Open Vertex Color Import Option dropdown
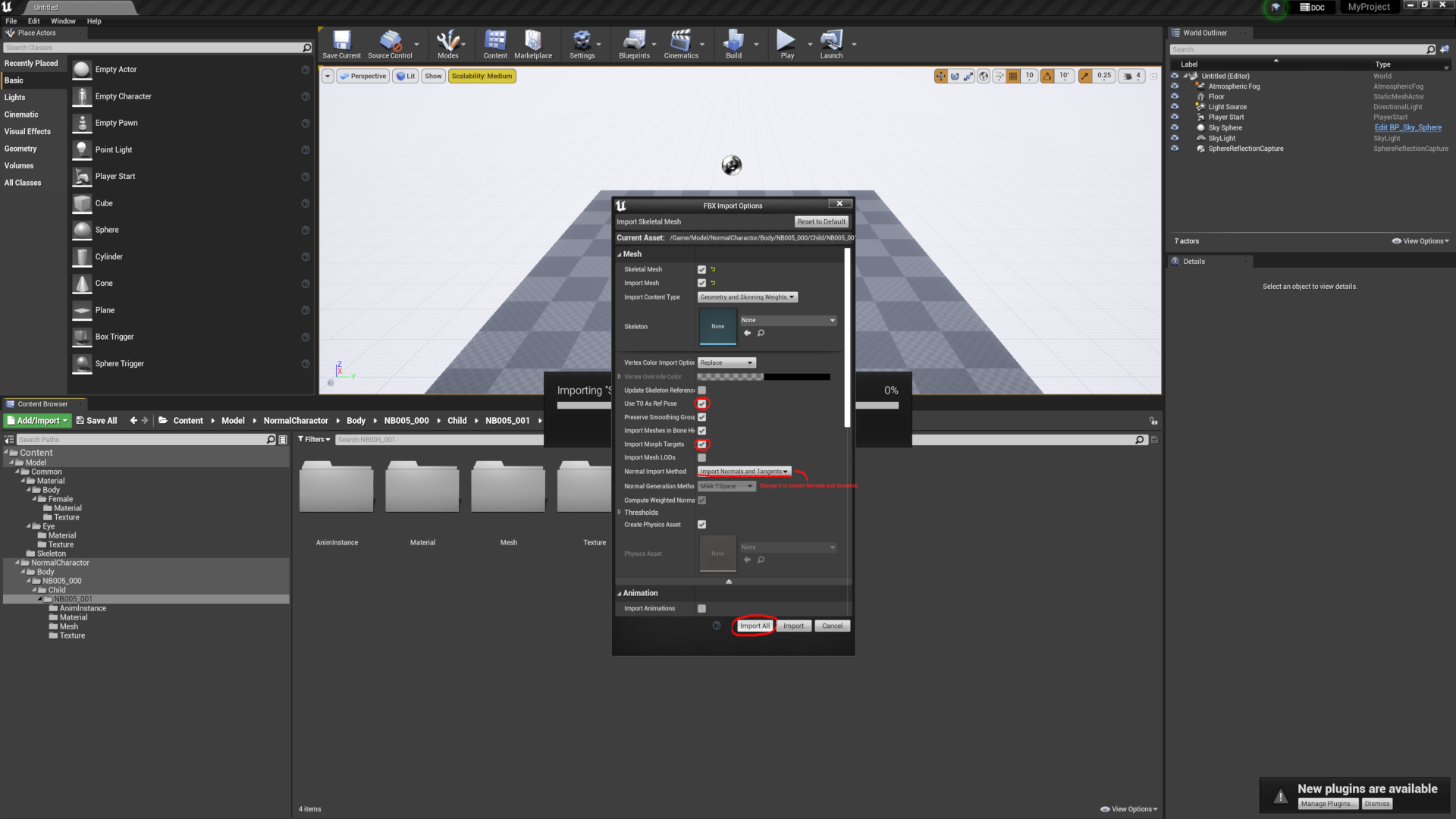Screen dimensions: 1456x819 [x=726, y=362]
